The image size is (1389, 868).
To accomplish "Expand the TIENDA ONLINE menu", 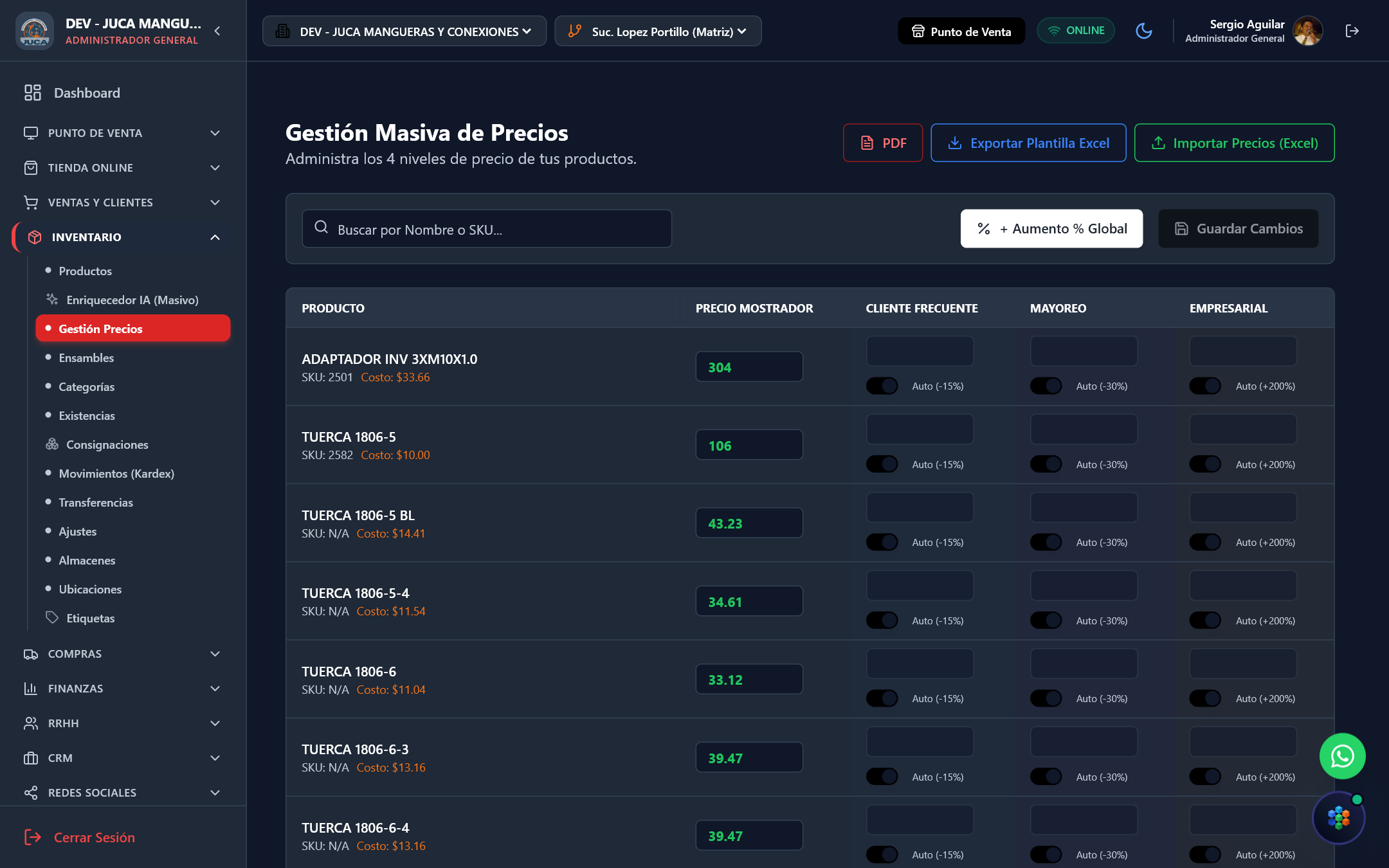I will [123, 168].
